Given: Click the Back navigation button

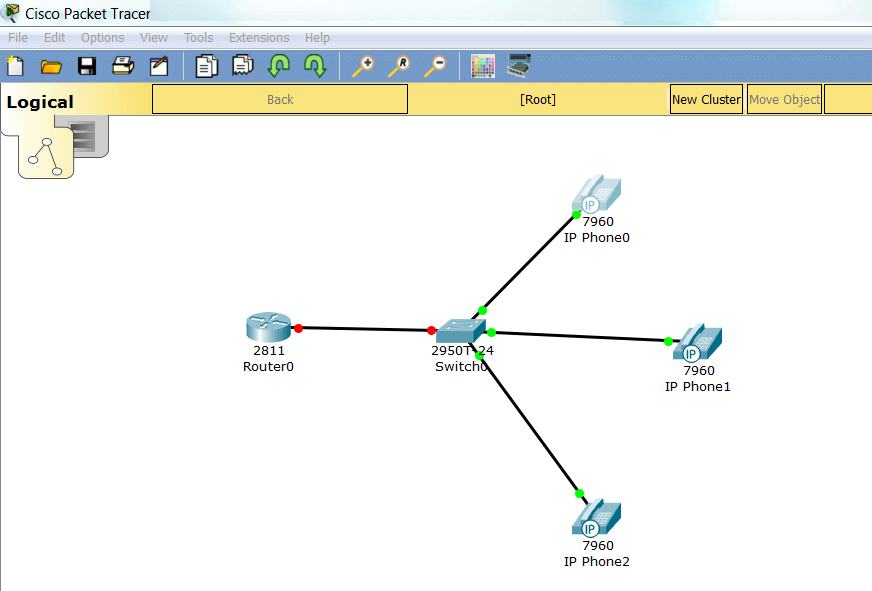Looking at the screenshot, I should tap(280, 99).
